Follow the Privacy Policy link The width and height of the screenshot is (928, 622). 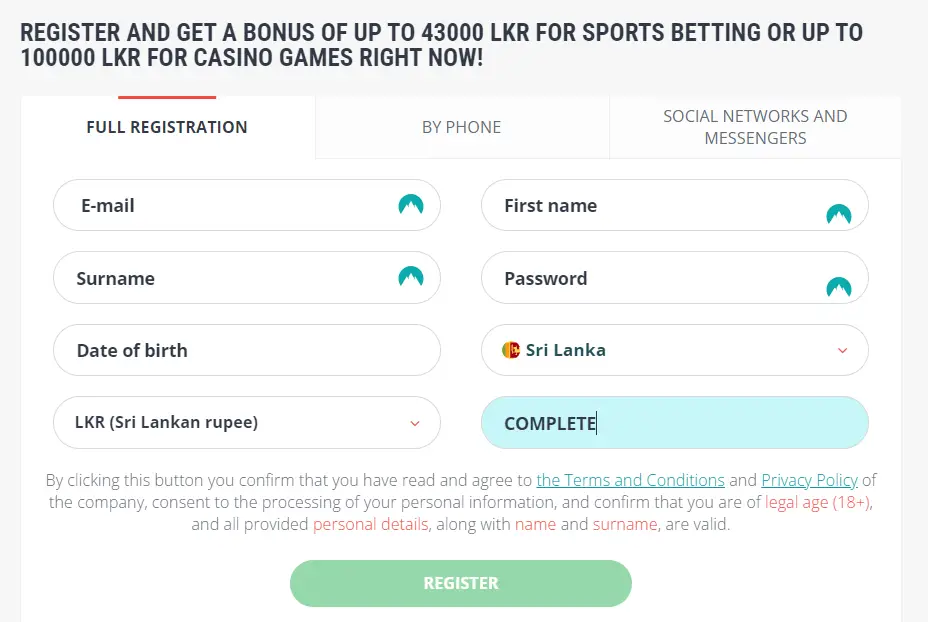[809, 480]
